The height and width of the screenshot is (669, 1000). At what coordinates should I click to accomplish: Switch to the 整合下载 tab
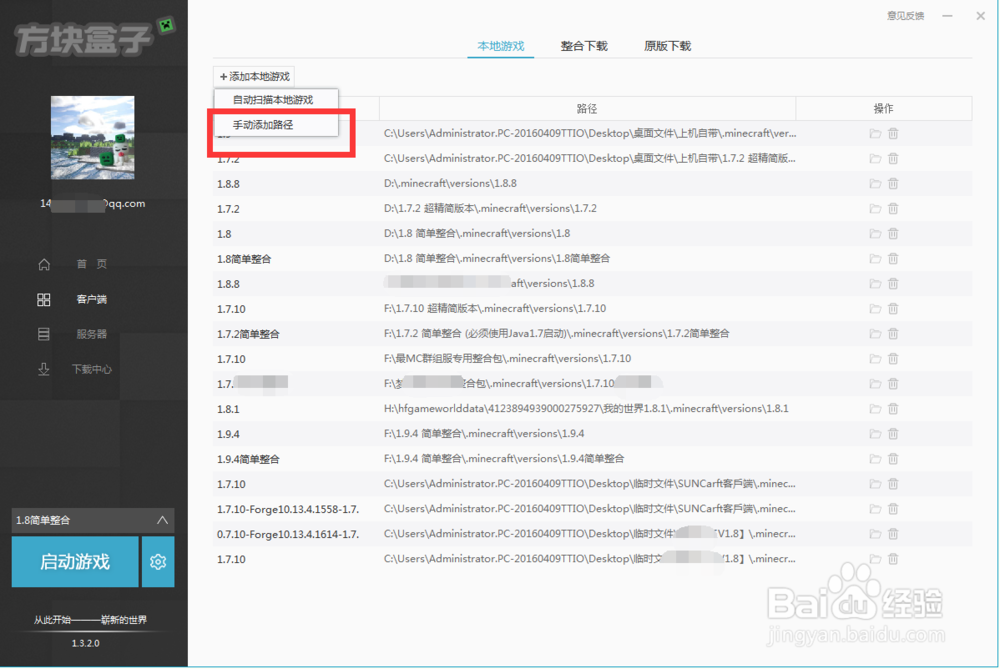coord(584,46)
